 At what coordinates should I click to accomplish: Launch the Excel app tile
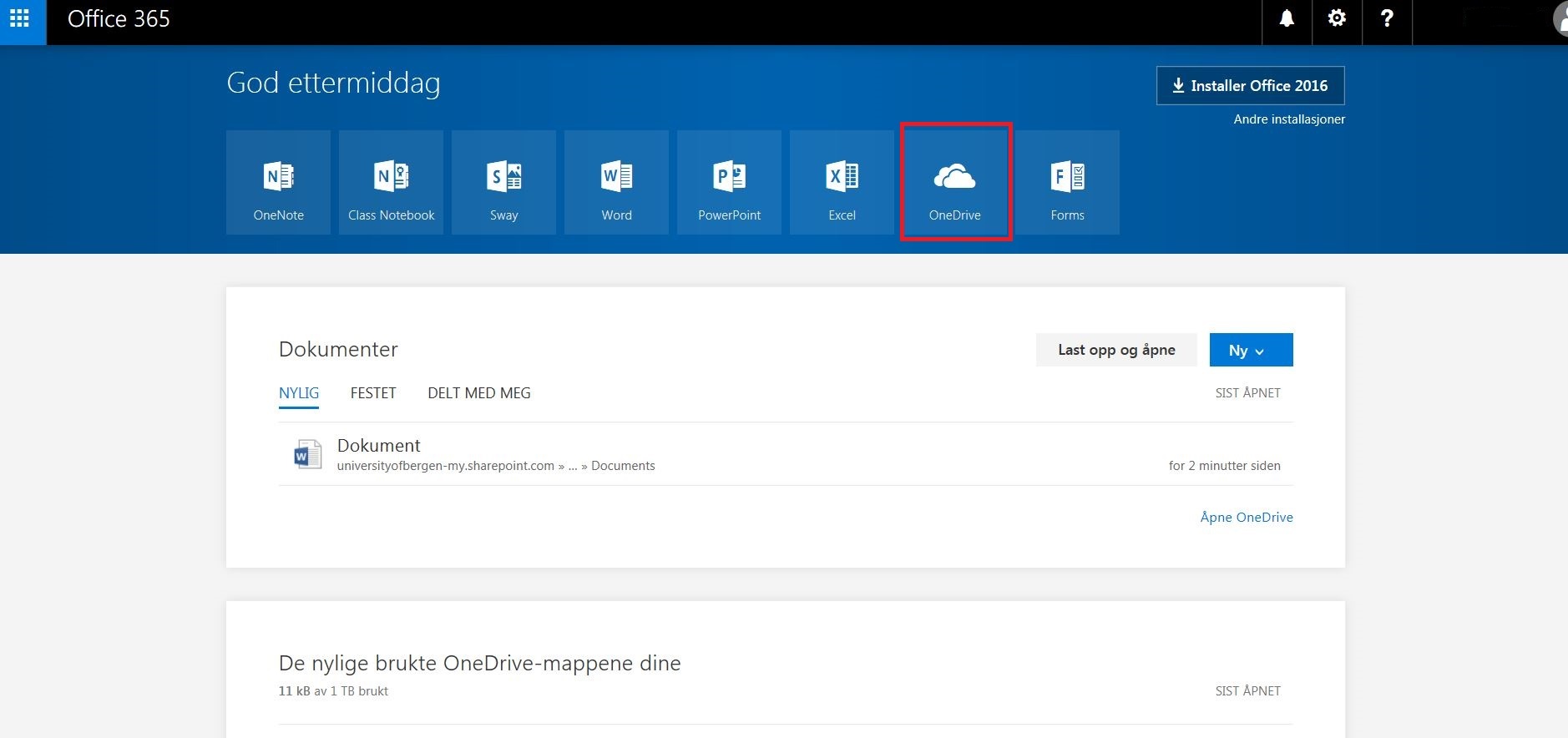(x=842, y=182)
